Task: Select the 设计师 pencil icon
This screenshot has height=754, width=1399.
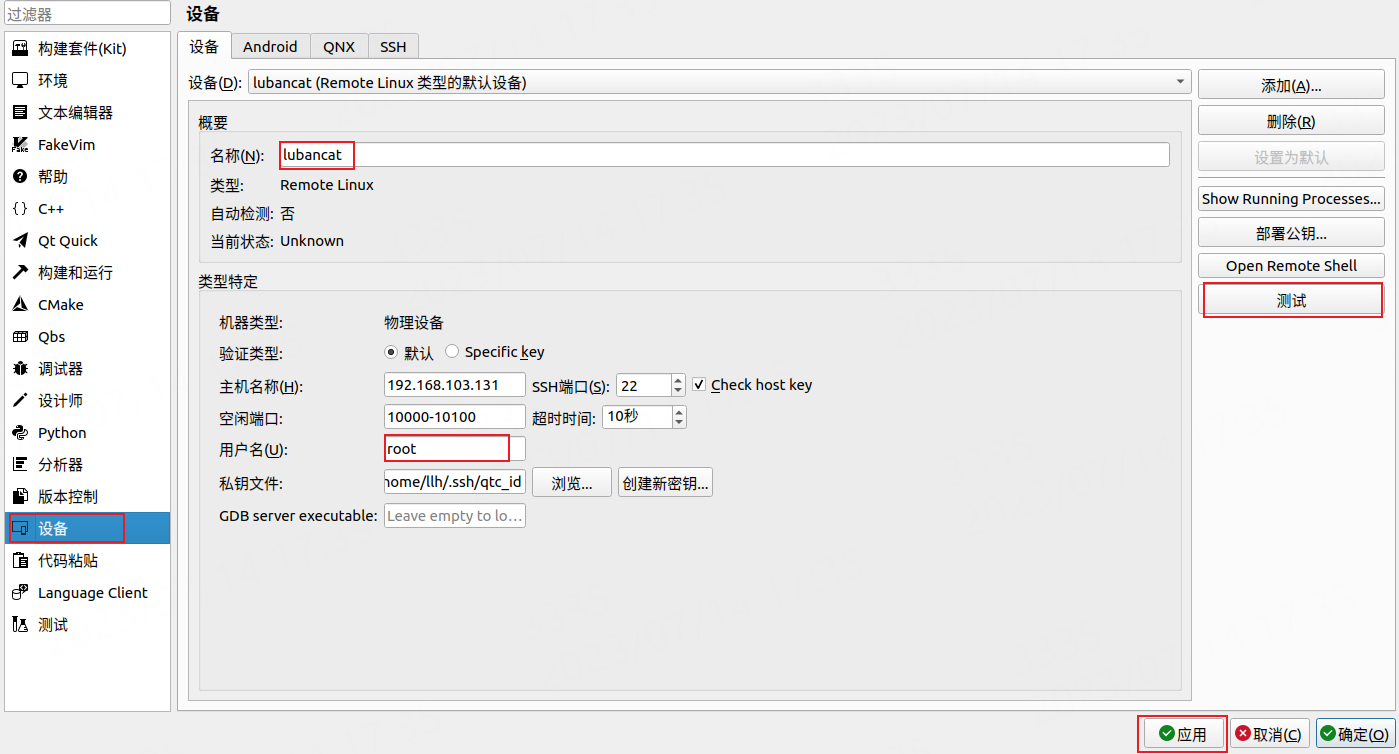Action: pyautogui.click(x=19, y=401)
